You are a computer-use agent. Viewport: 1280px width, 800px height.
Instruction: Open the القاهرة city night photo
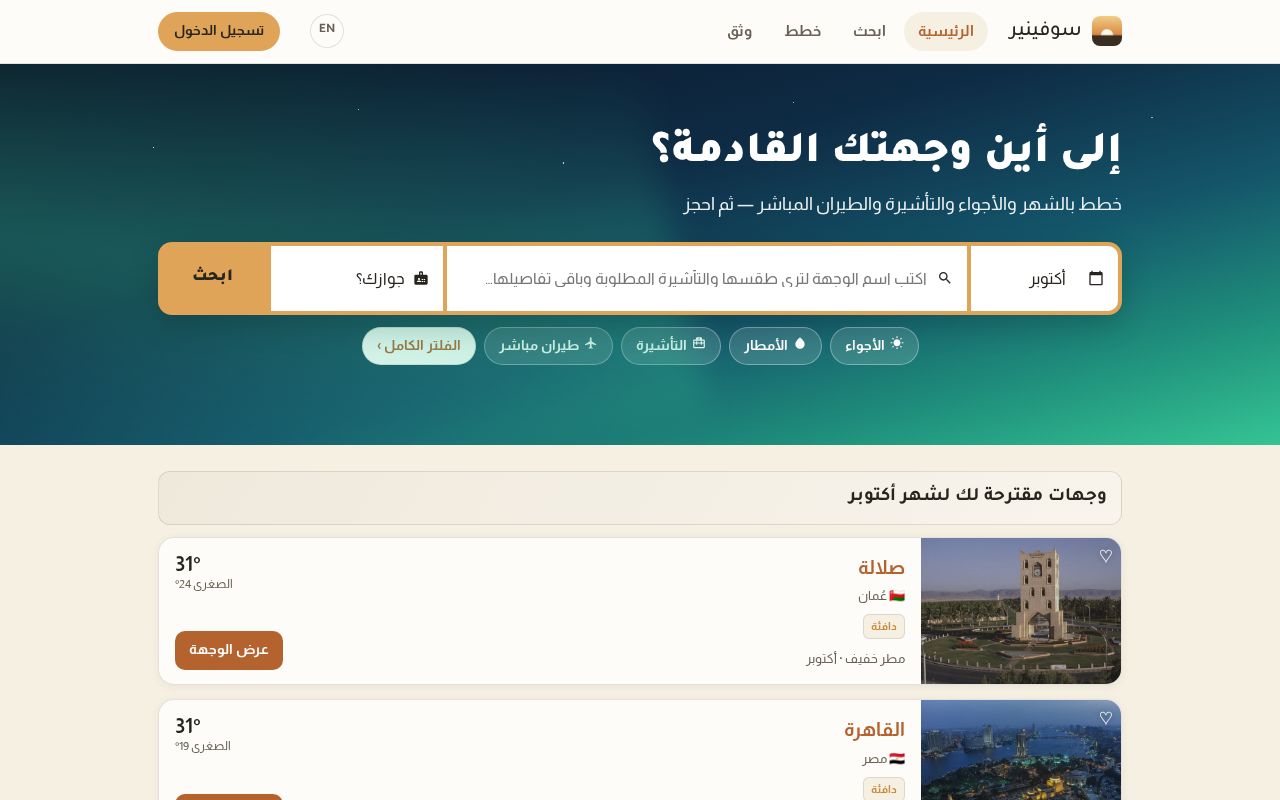(x=1021, y=750)
